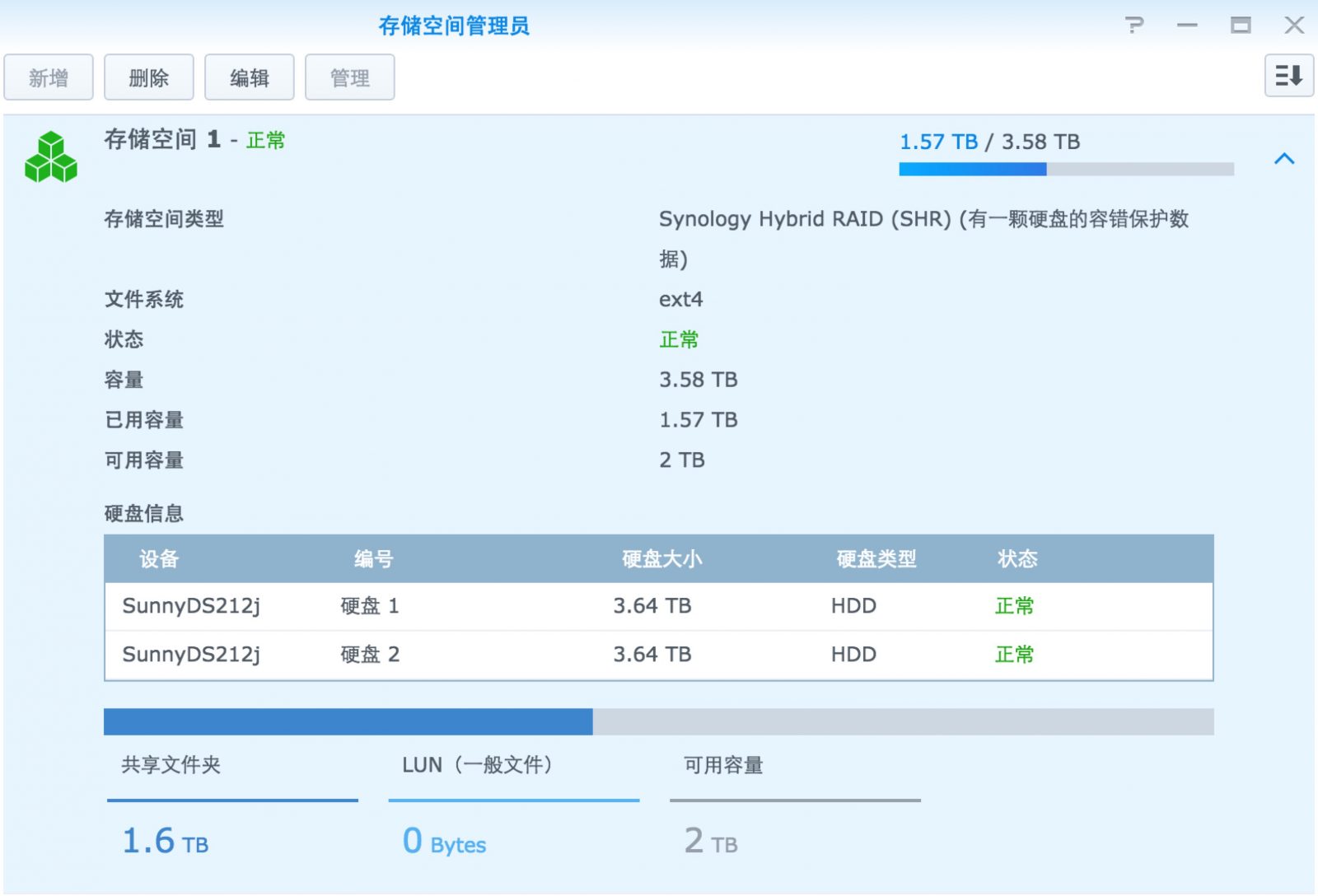Click HDD type in the 硬盘 1 row
This screenshot has width=1318, height=896.
(x=853, y=606)
